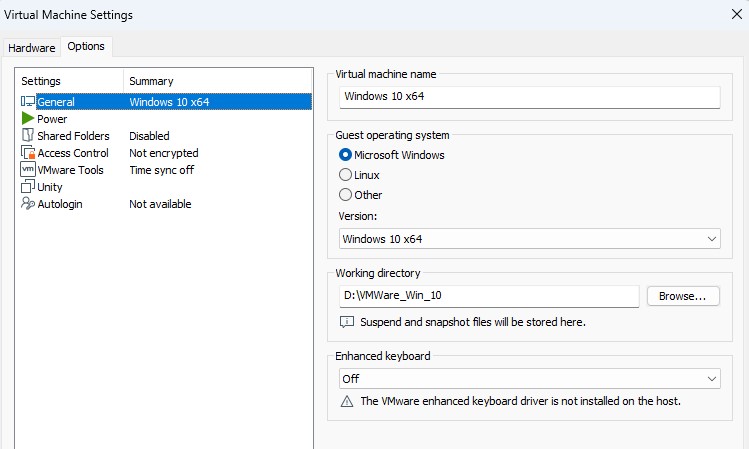Click the virtual machine name field
This screenshot has height=449, width=749.
click(x=529, y=97)
